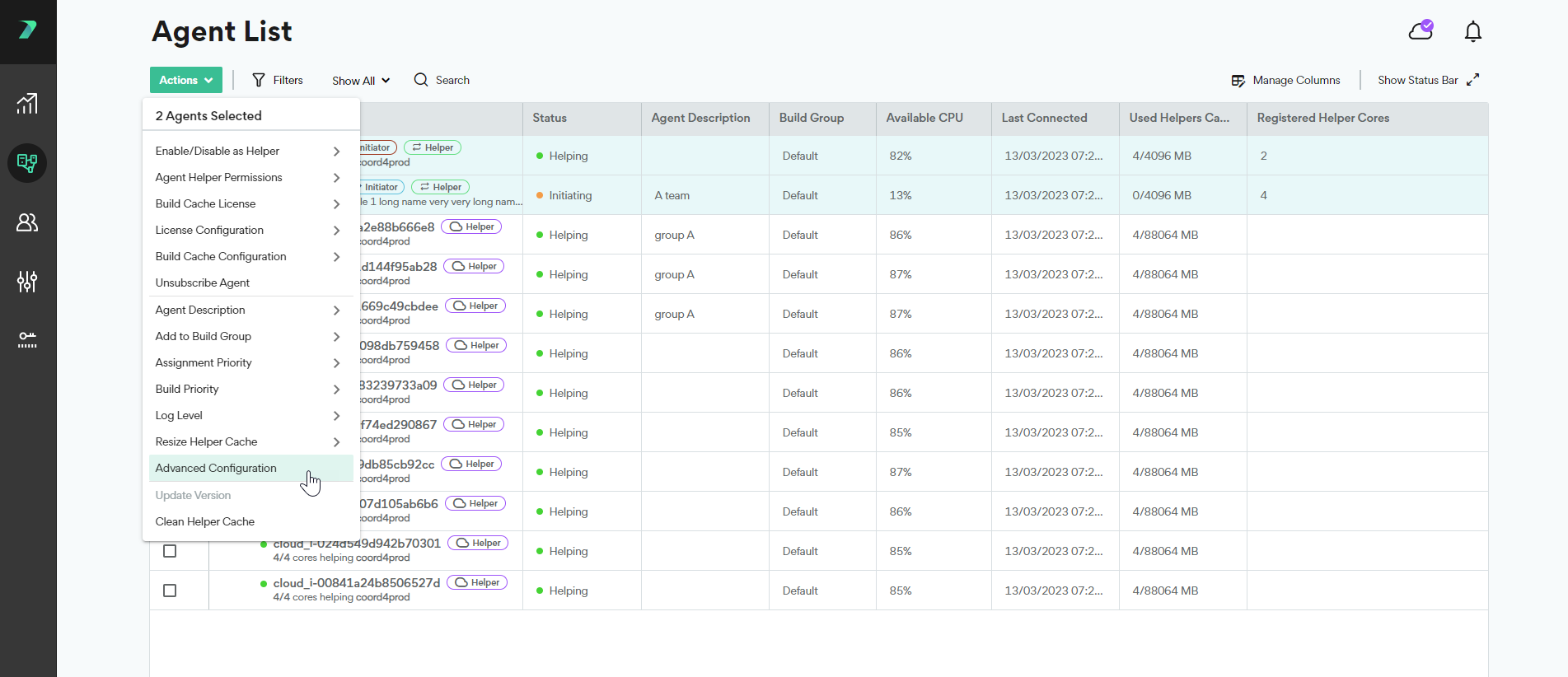The height and width of the screenshot is (677, 1568).
Task: Open the analytics chart sidebar icon
Action: 27,104
